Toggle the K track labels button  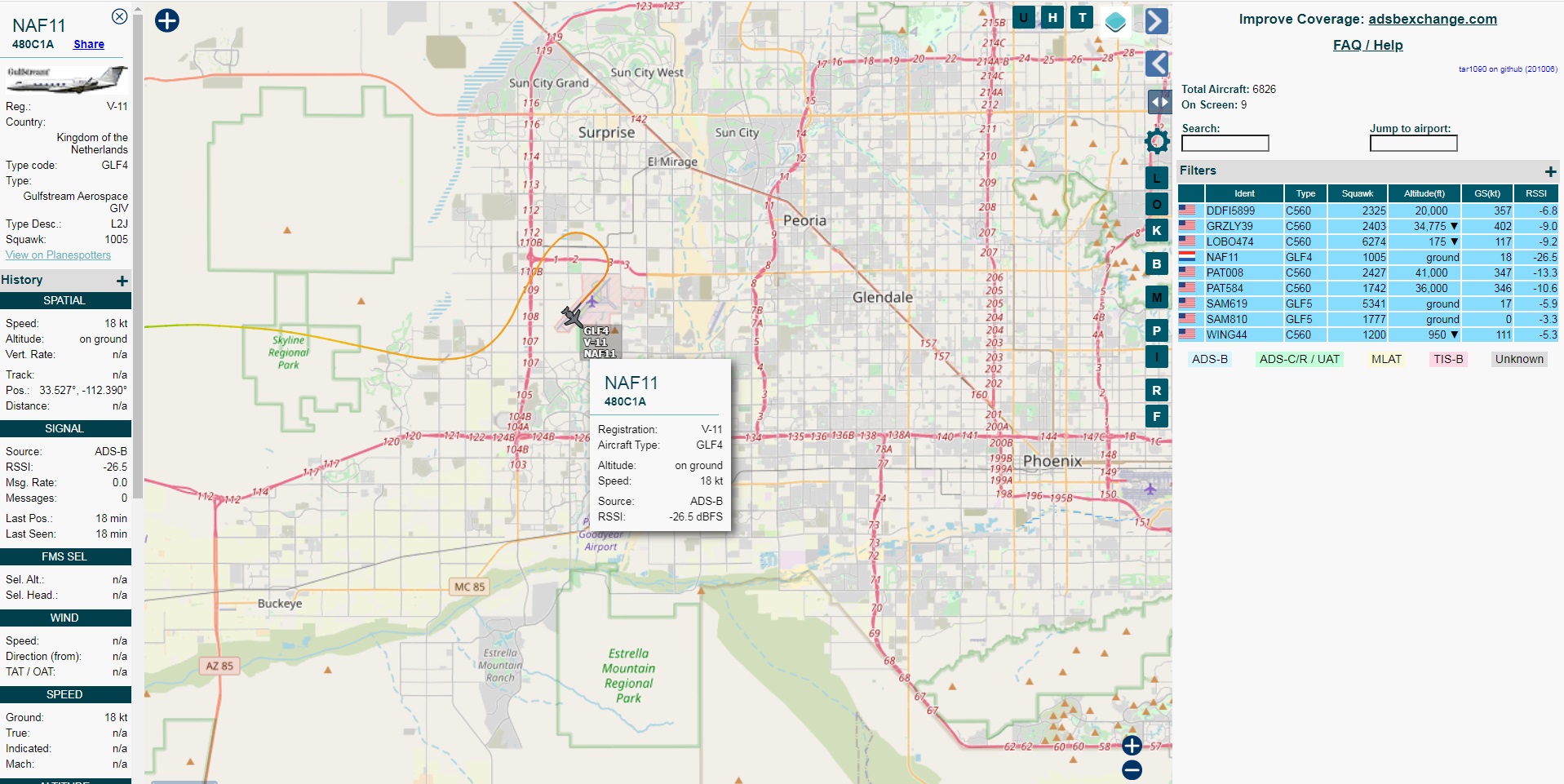(x=1157, y=230)
